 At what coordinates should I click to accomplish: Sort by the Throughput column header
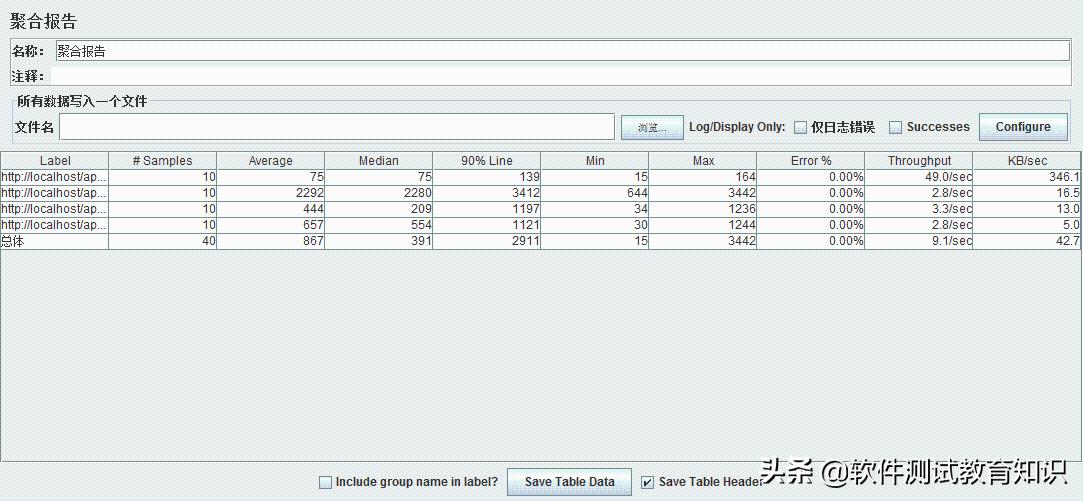click(x=919, y=161)
